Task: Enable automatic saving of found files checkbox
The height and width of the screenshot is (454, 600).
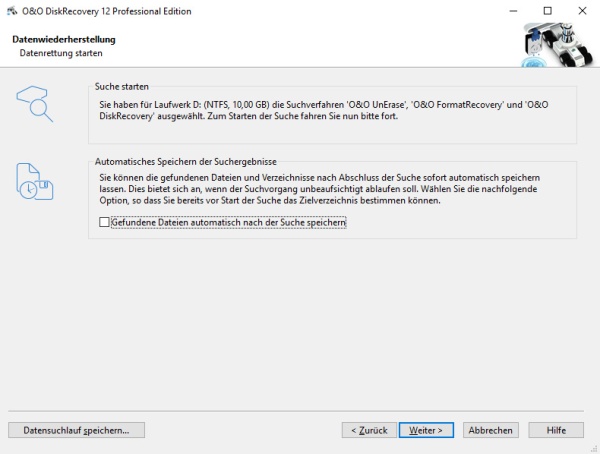Action: click(x=104, y=222)
